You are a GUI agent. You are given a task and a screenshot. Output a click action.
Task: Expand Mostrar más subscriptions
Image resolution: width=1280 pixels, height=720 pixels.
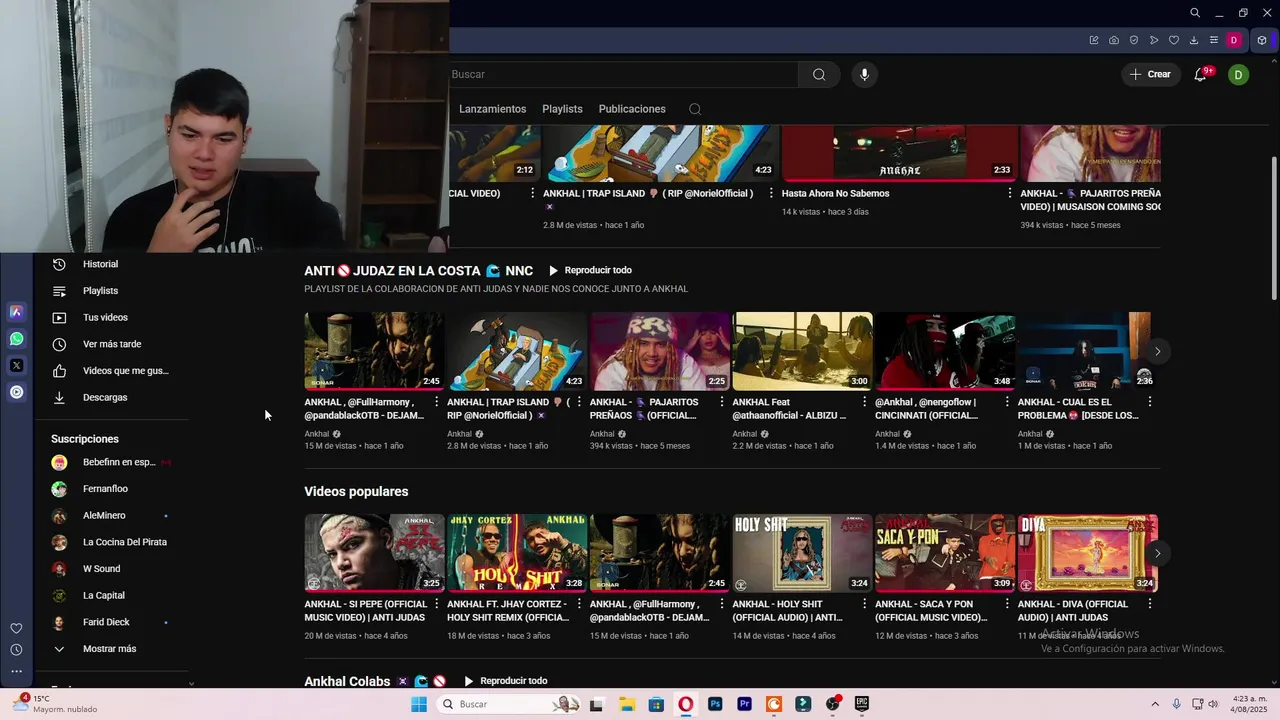pyautogui.click(x=110, y=649)
